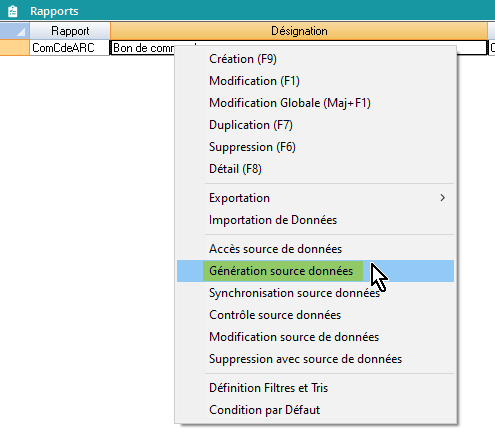Select Condition par Défaut

point(315,410)
